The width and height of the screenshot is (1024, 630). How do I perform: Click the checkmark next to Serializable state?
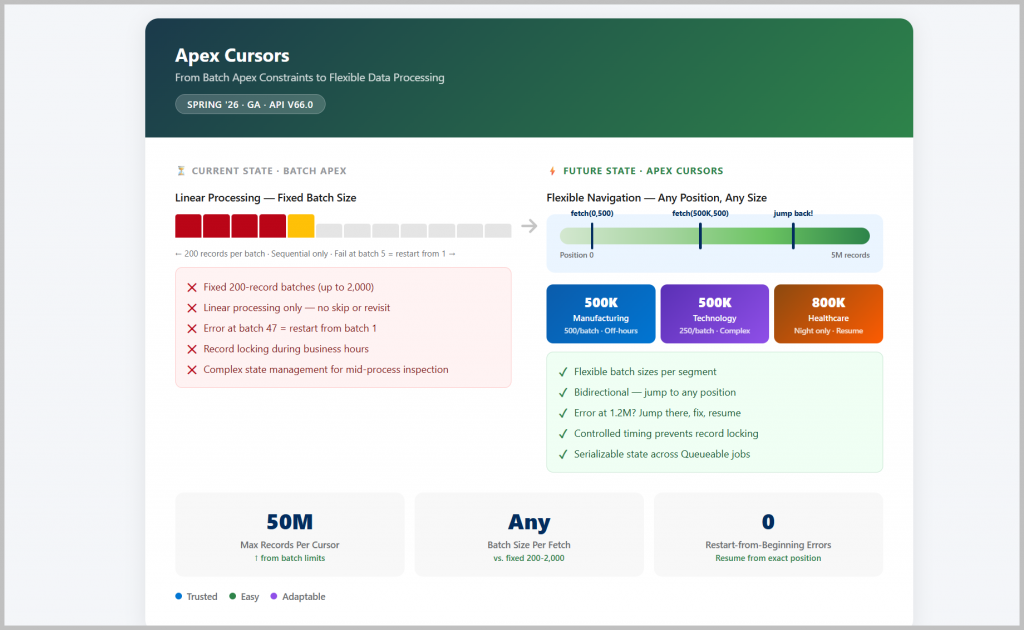coord(563,454)
